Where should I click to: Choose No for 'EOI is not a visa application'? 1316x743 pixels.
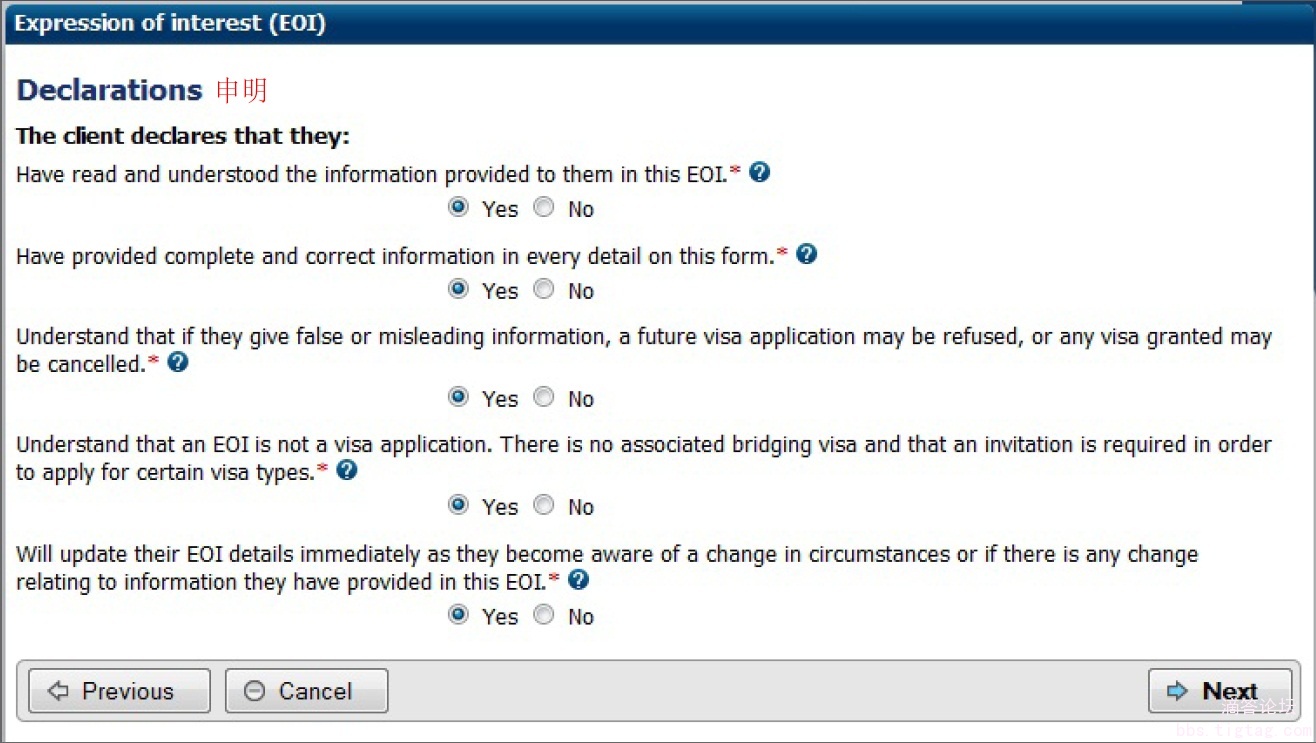click(x=544, y=506)
